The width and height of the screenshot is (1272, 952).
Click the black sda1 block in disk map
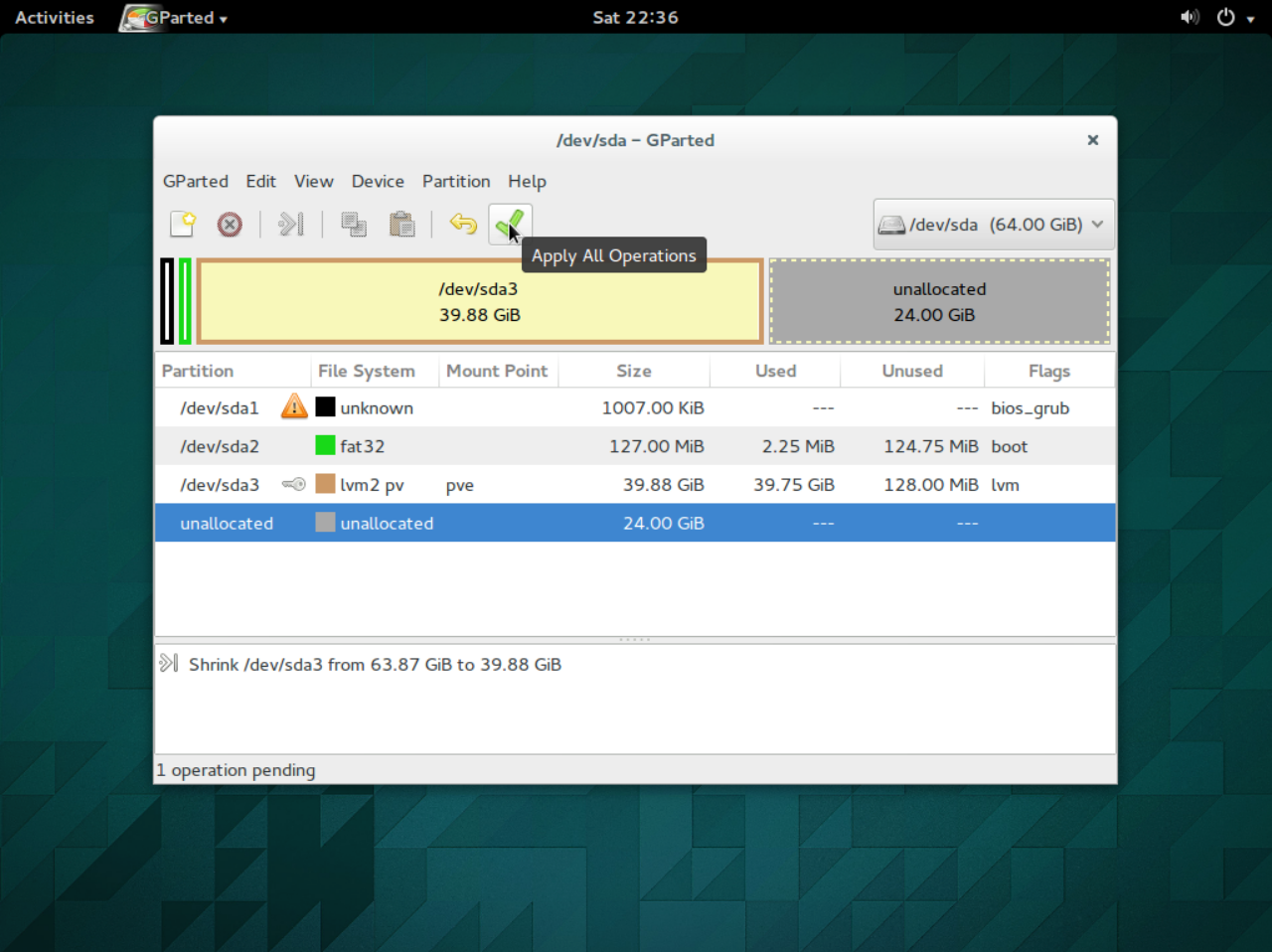coord(167,301)
